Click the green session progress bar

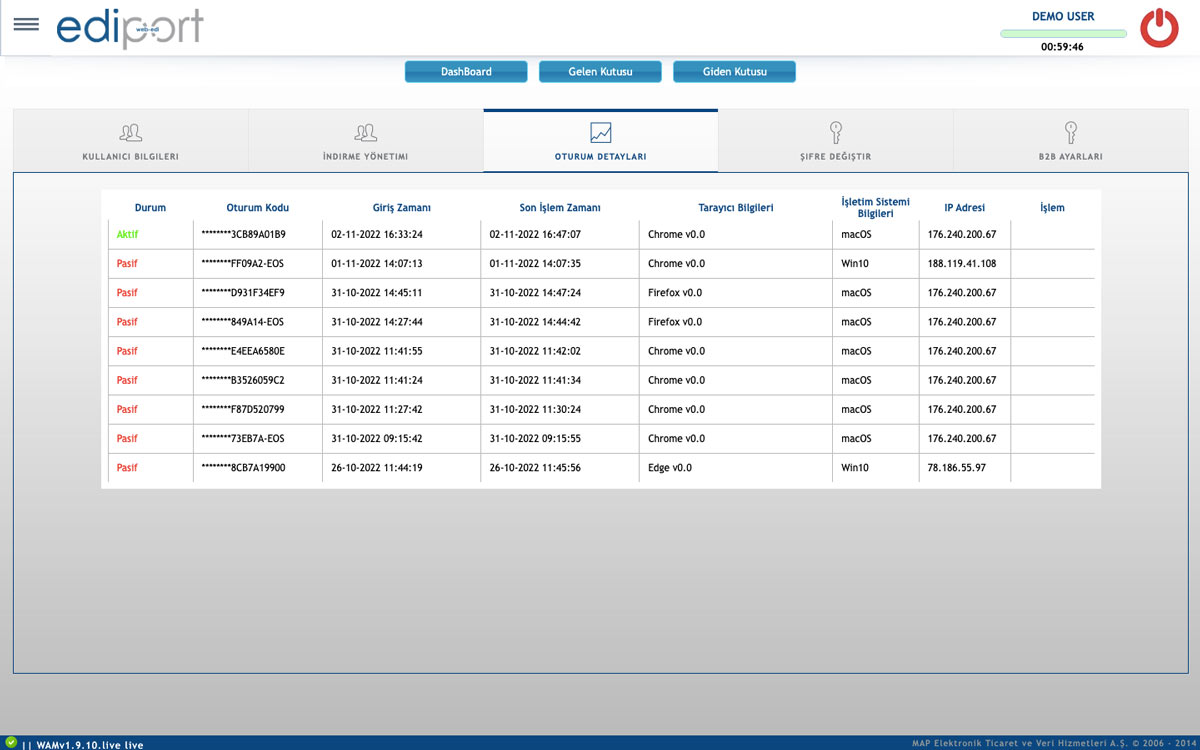(x=1063, y=34)
